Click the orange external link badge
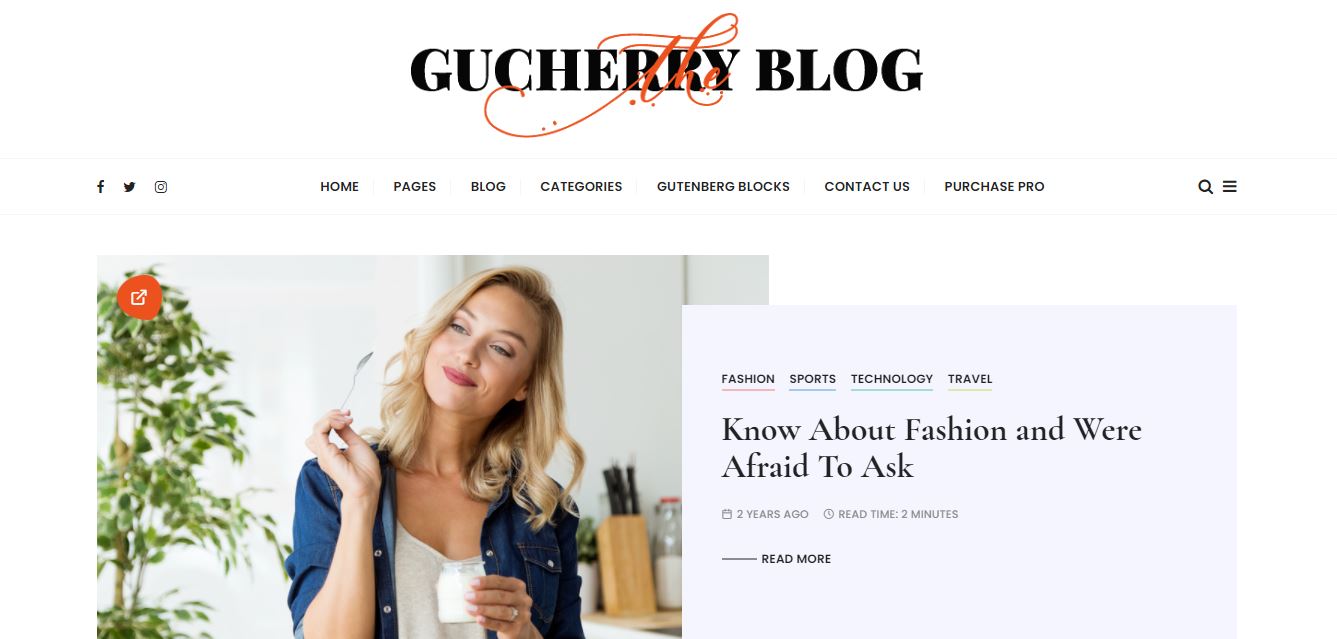Viewport: 1337px width, 639px height. 139,297
